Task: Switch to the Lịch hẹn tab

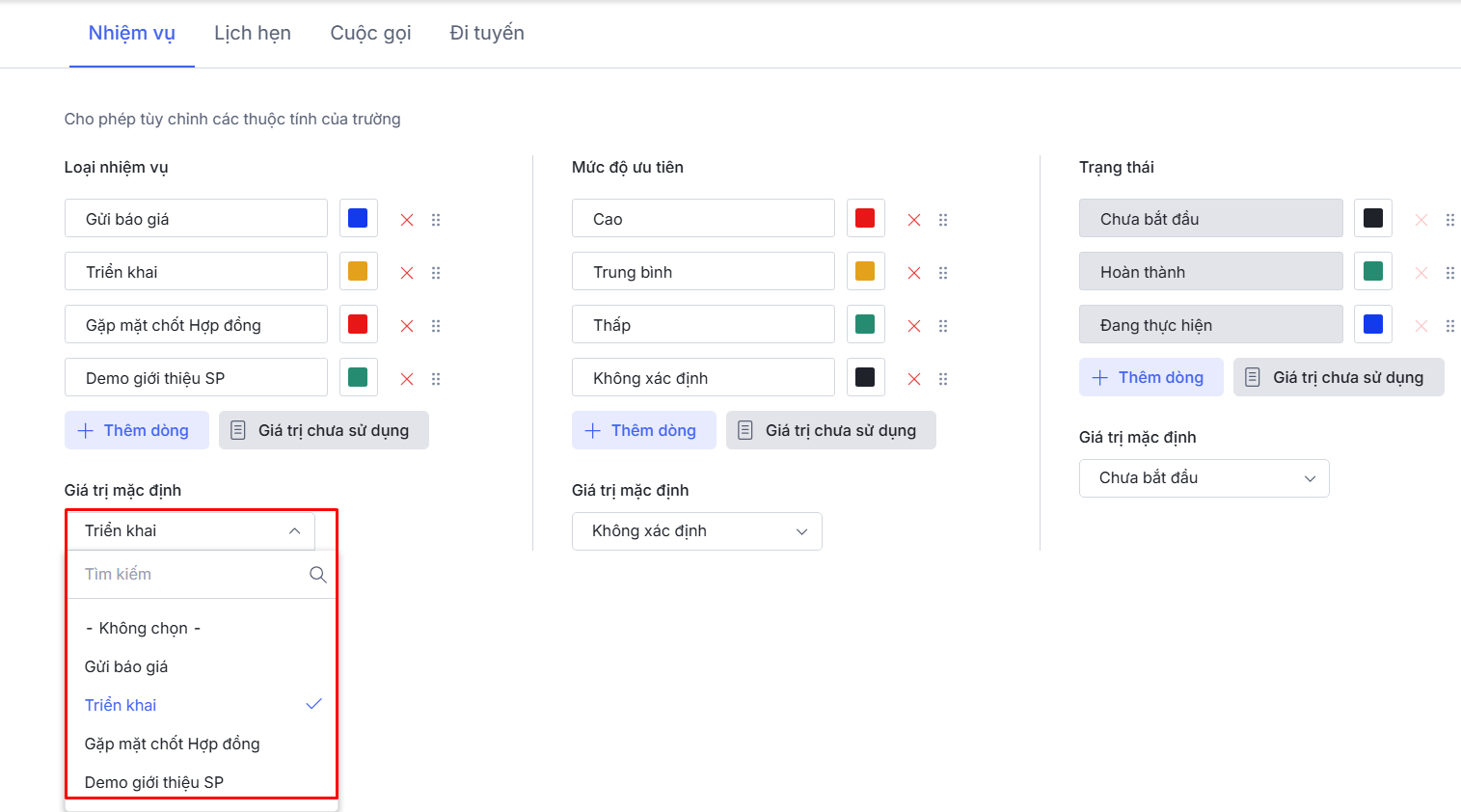Action: pyautogui.click(x=253, y=33)
